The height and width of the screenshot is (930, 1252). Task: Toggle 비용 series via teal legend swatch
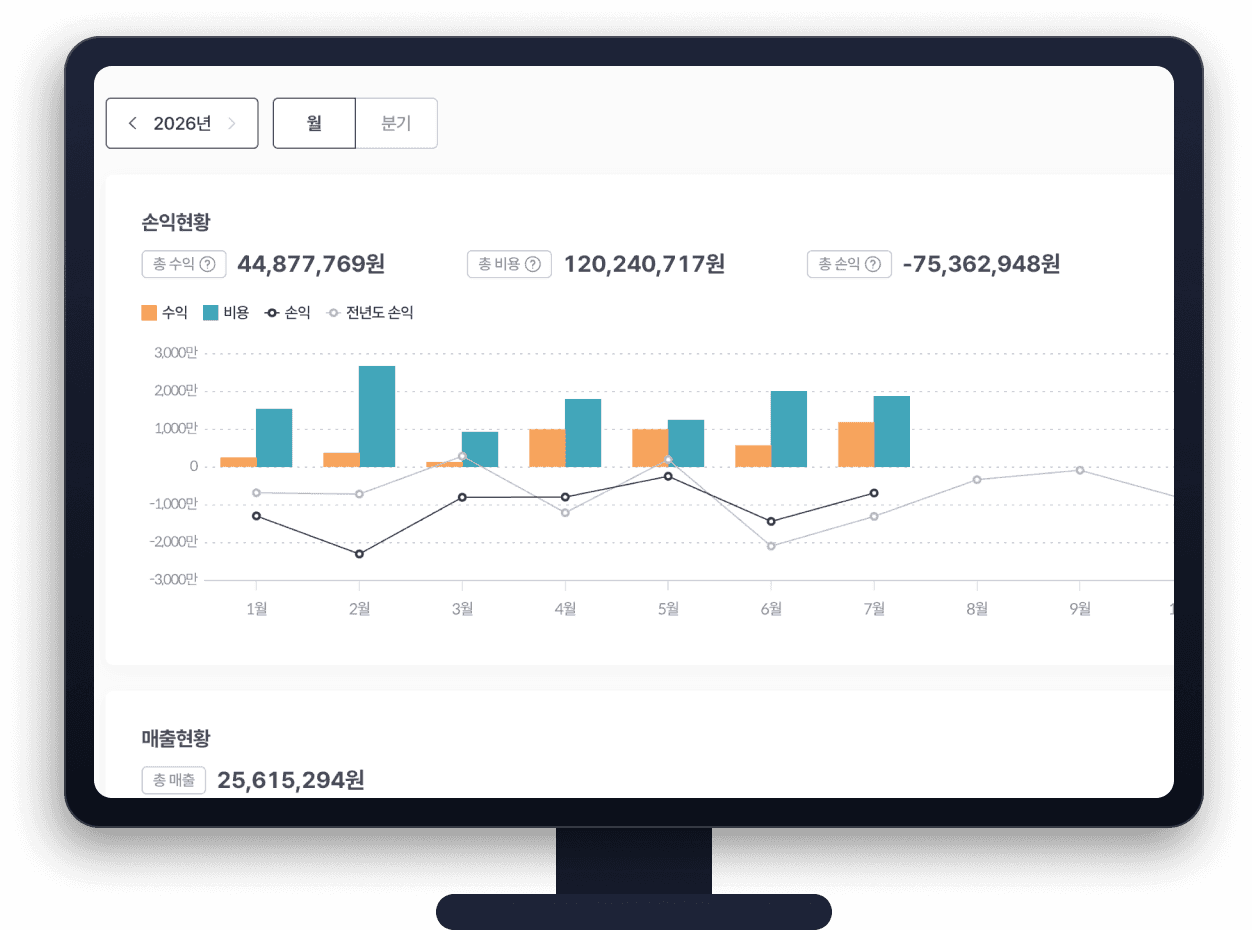tap(211, 313)
